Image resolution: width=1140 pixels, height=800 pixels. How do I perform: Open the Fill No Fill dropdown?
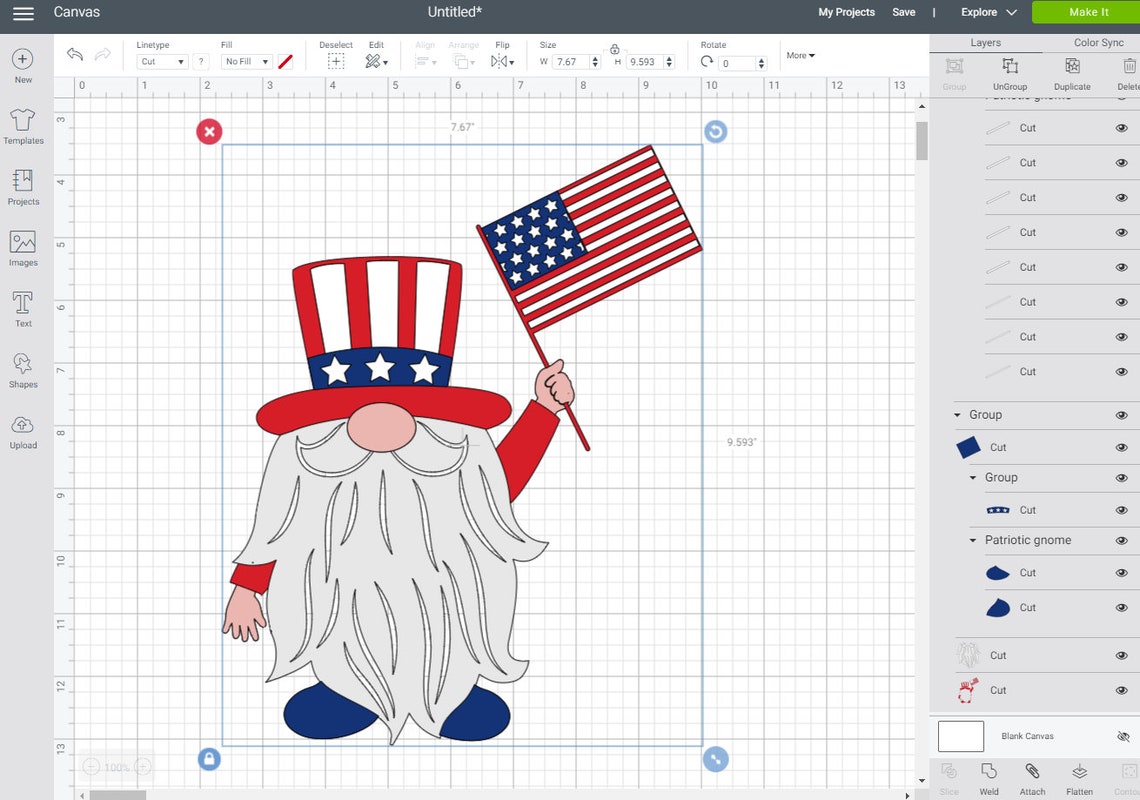pos(246,62)
